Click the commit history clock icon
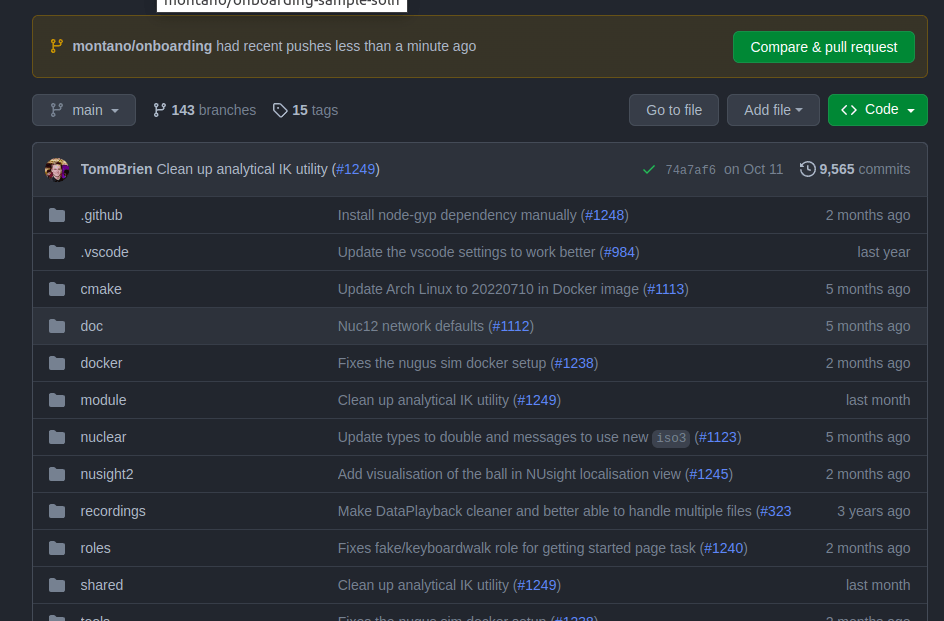This screenshot has width=944, height=621. [807, 169]
